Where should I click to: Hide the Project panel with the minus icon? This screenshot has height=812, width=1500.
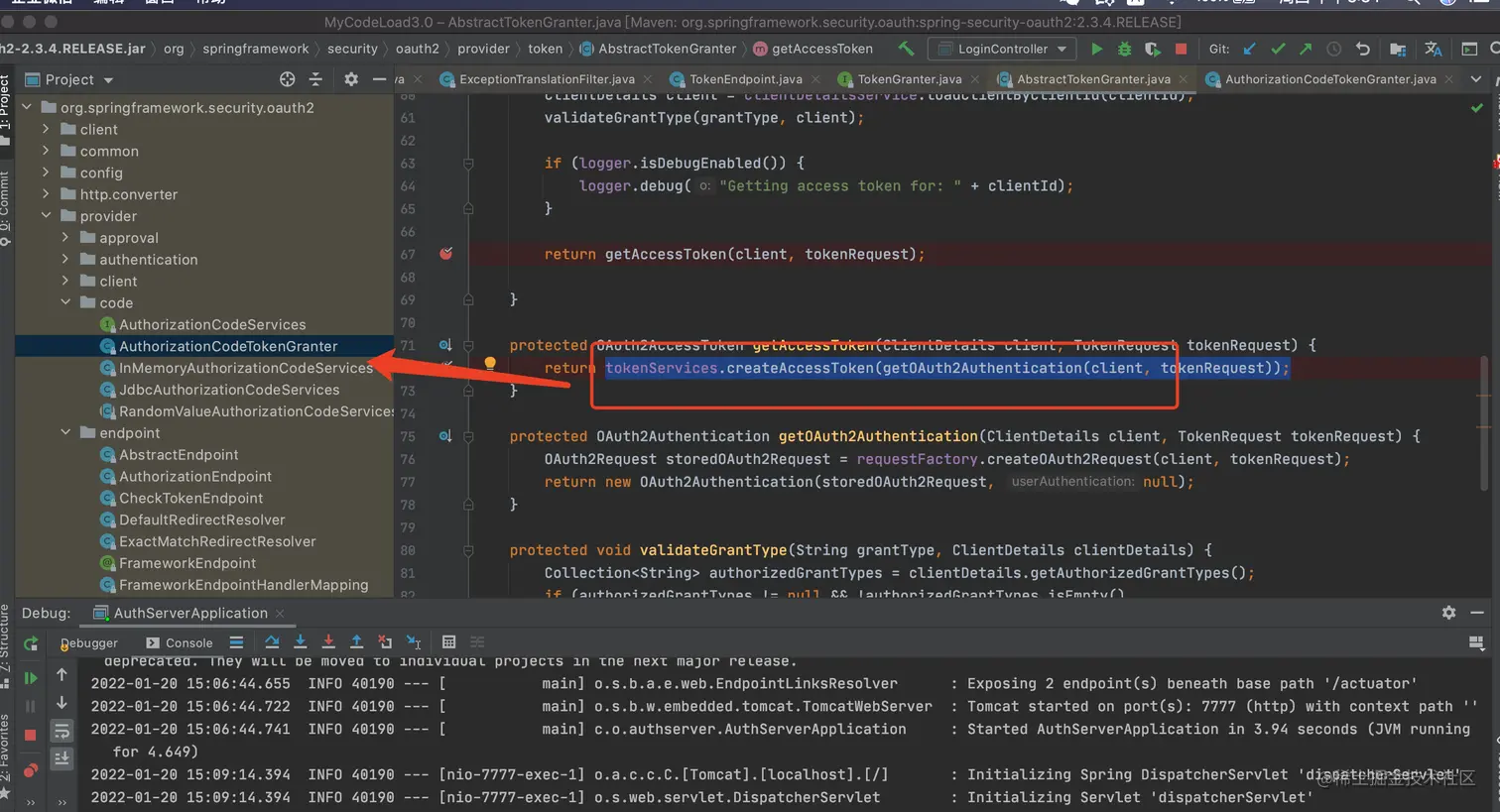(379, 79)
